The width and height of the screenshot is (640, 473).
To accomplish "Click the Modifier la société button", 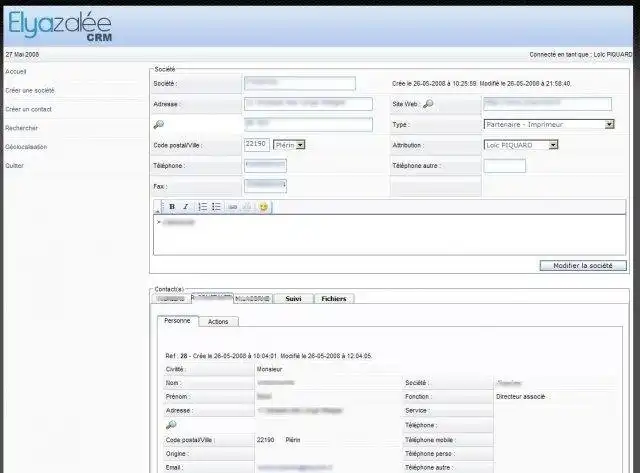I will tap(583, 266).
